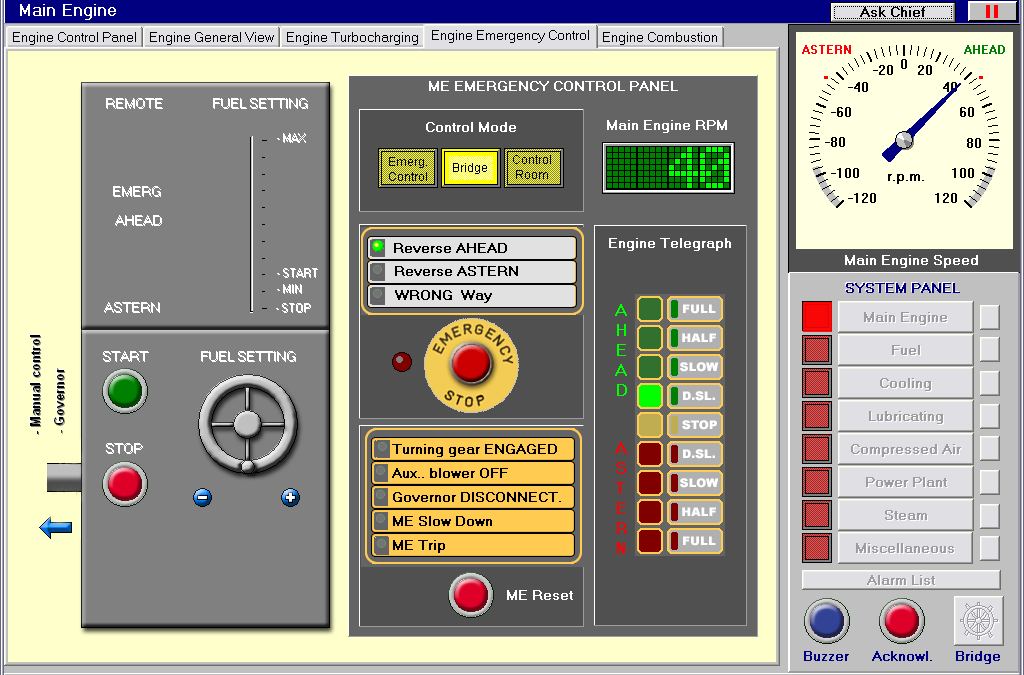Screen dimensions: 1024x675
Task: Select the Engine Emergency Control tab
Action: (x=510, y=36)
